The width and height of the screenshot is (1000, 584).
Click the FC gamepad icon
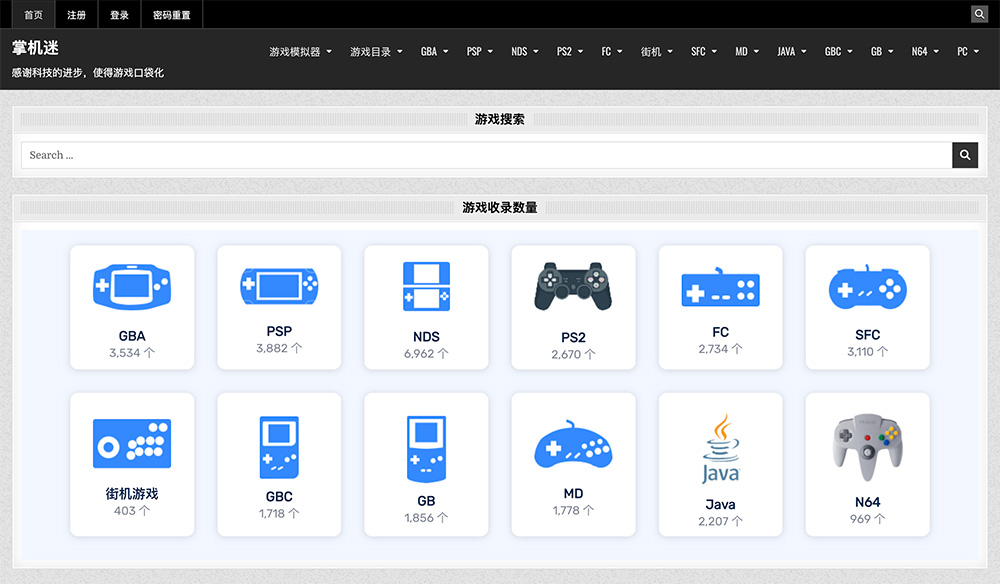tap(720, 288)
